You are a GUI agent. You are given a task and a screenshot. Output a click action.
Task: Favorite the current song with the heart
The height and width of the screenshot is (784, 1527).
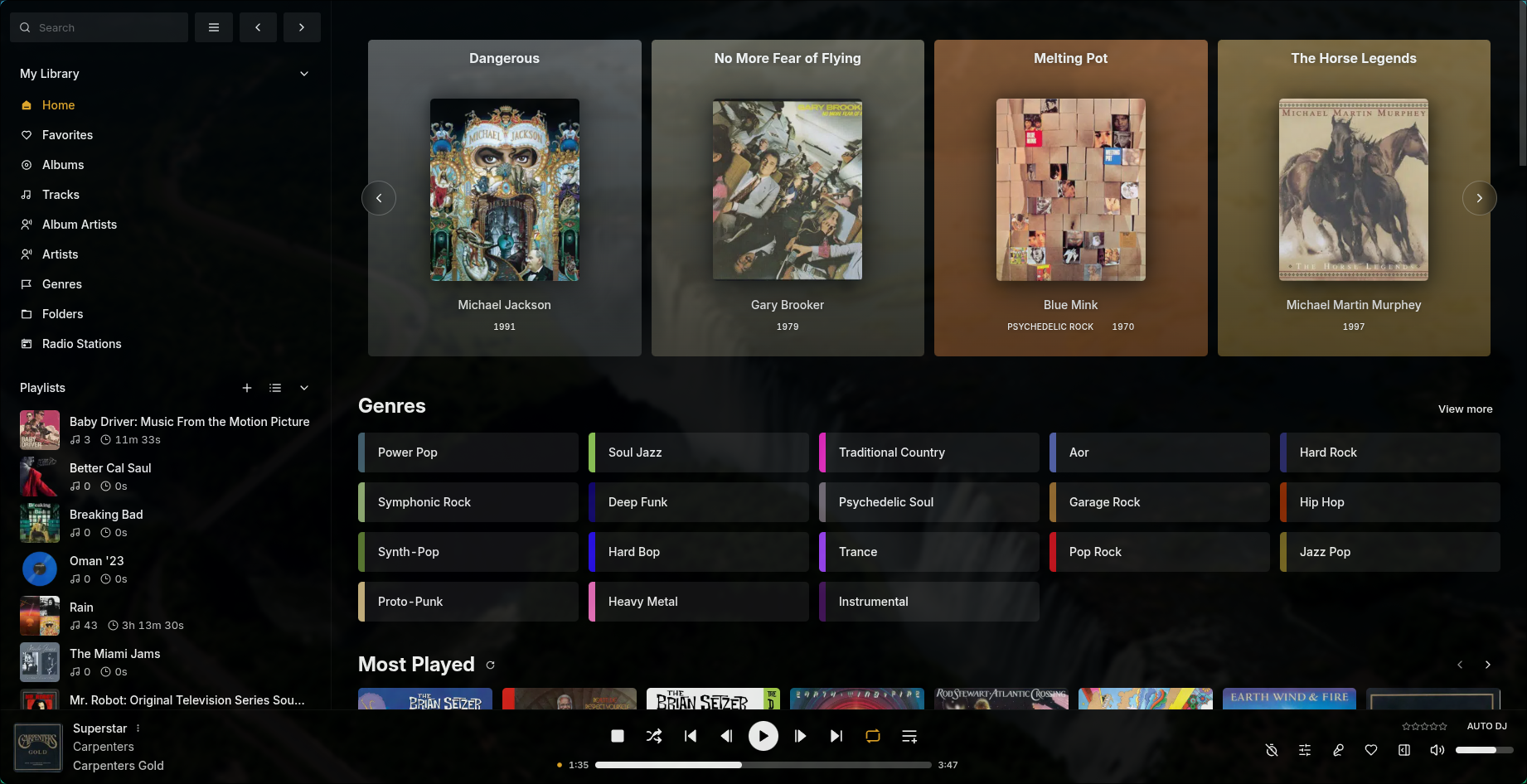1371,750
